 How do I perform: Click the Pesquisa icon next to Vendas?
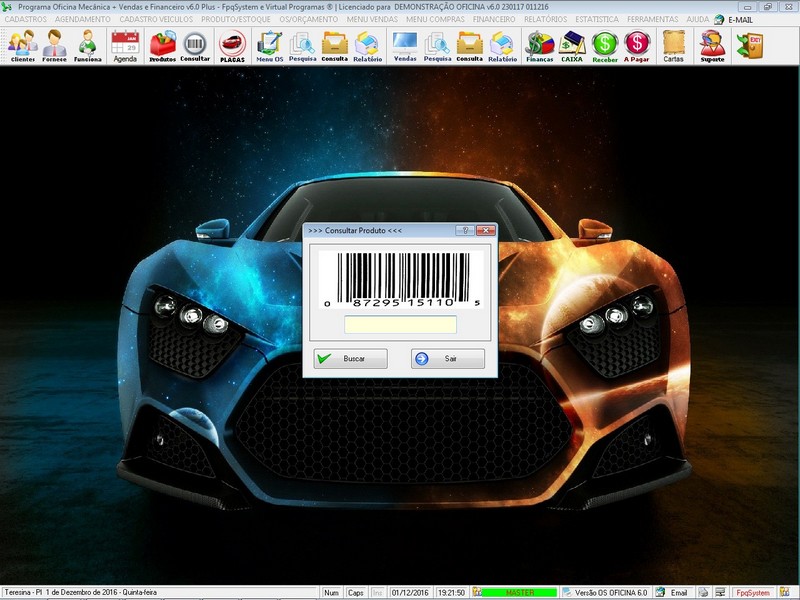437,46
